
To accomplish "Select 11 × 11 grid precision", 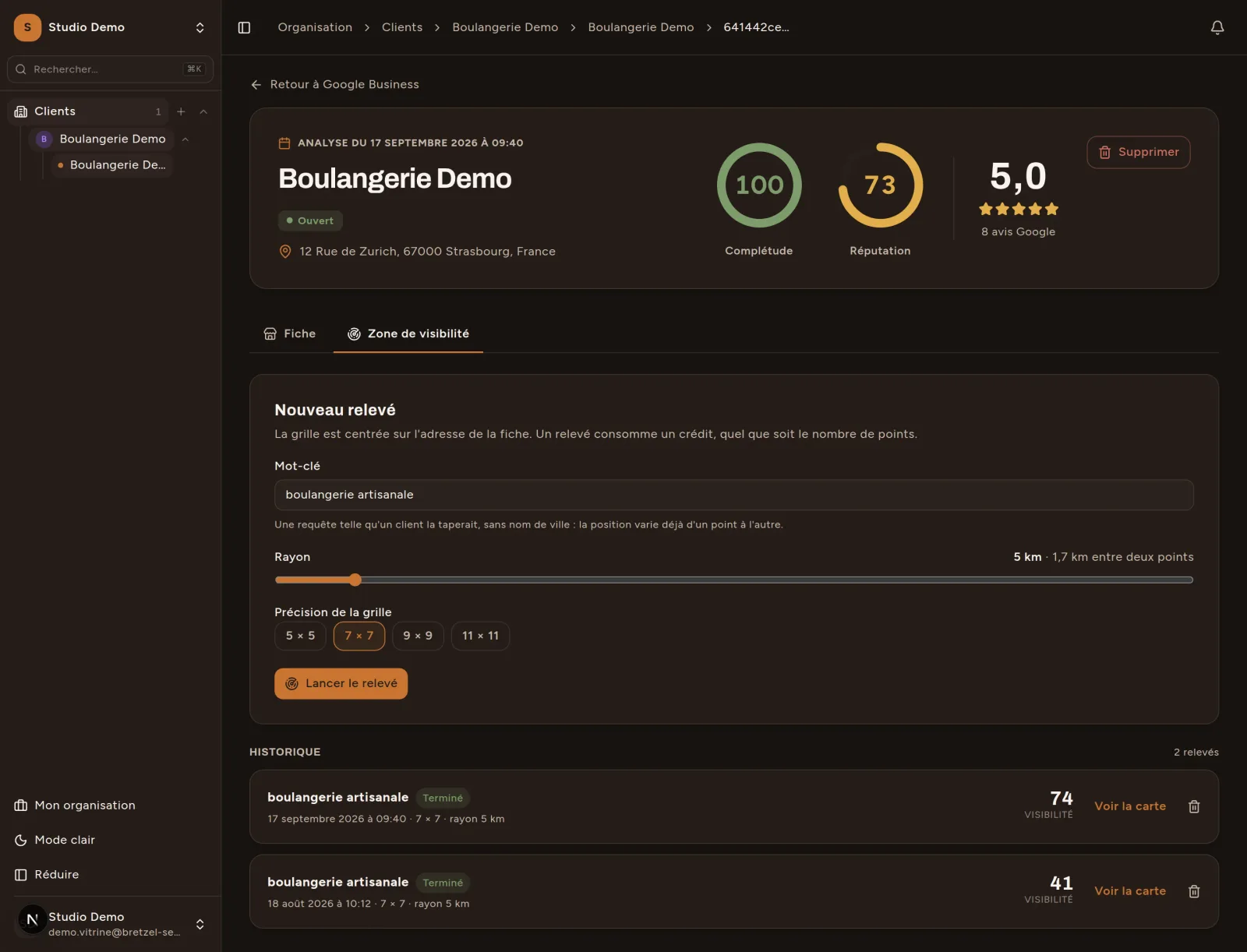I will click(480, 636).
